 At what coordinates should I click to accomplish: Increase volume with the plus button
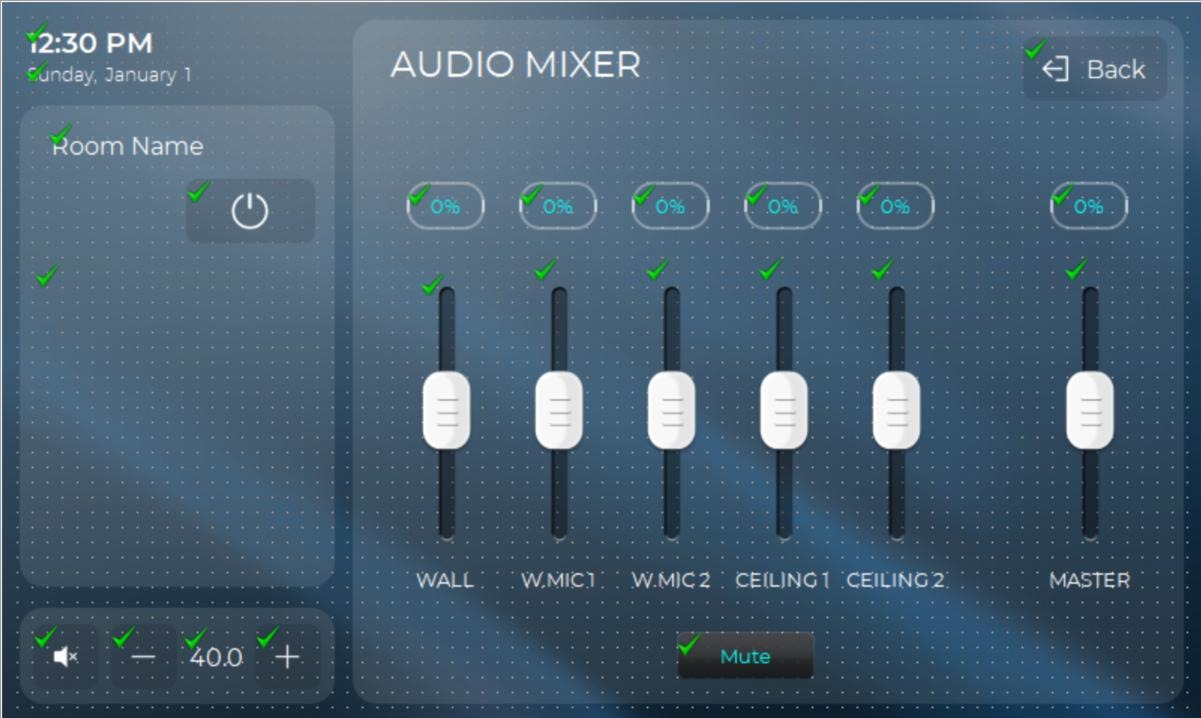pos(287,657)
